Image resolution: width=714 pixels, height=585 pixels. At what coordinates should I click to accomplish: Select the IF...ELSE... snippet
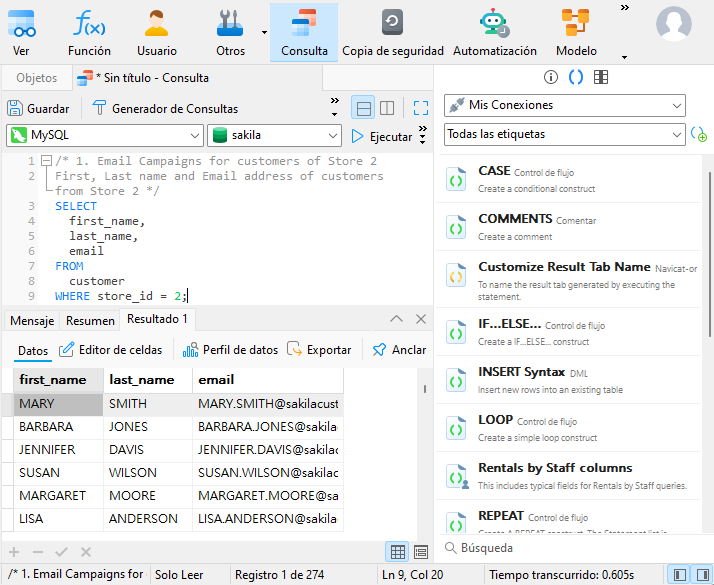(x=568, y=332)
